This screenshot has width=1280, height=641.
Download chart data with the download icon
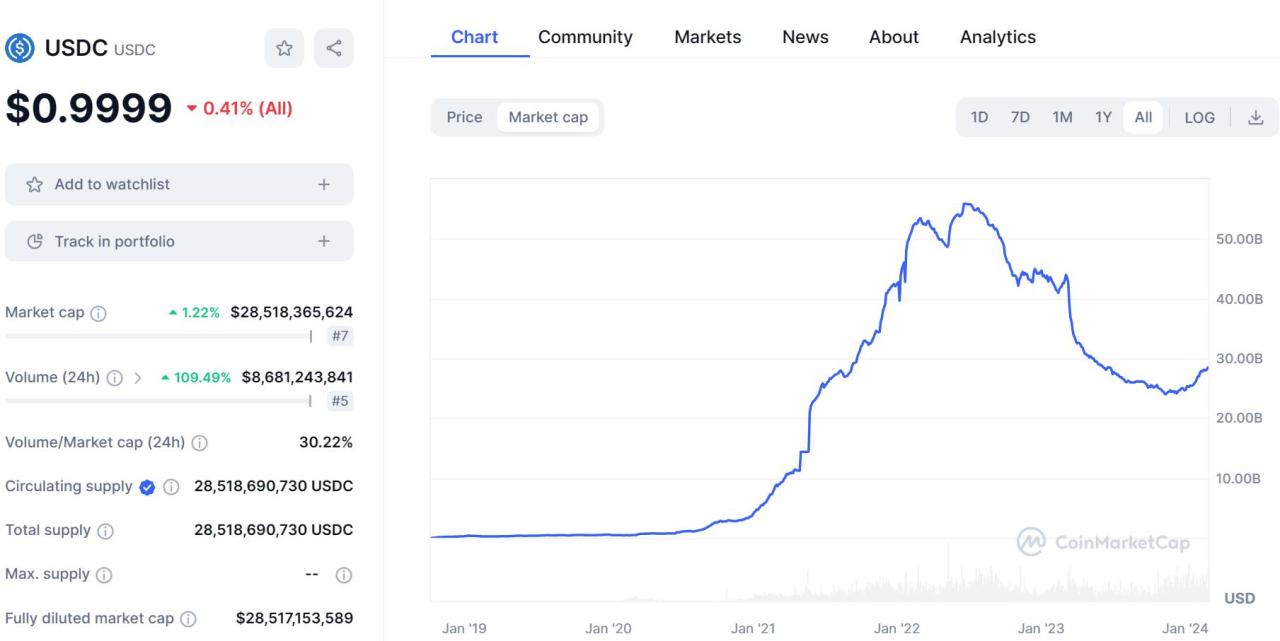pos(1256,117)
